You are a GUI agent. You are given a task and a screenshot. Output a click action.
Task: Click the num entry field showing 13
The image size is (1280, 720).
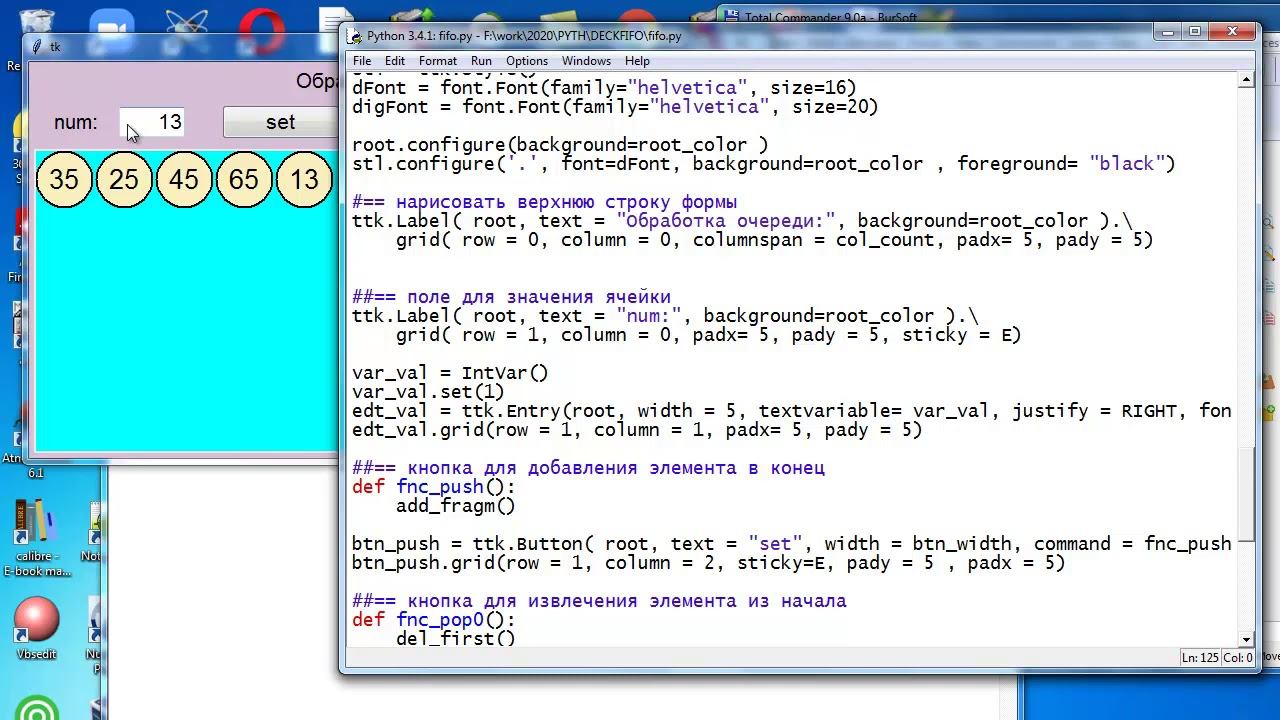(151, 122)
